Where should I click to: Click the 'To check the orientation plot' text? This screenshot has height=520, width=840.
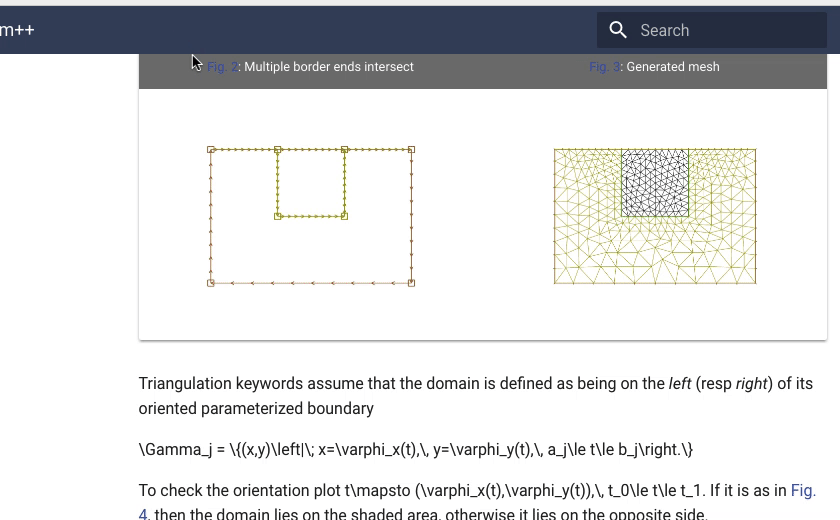click(239, 491)
